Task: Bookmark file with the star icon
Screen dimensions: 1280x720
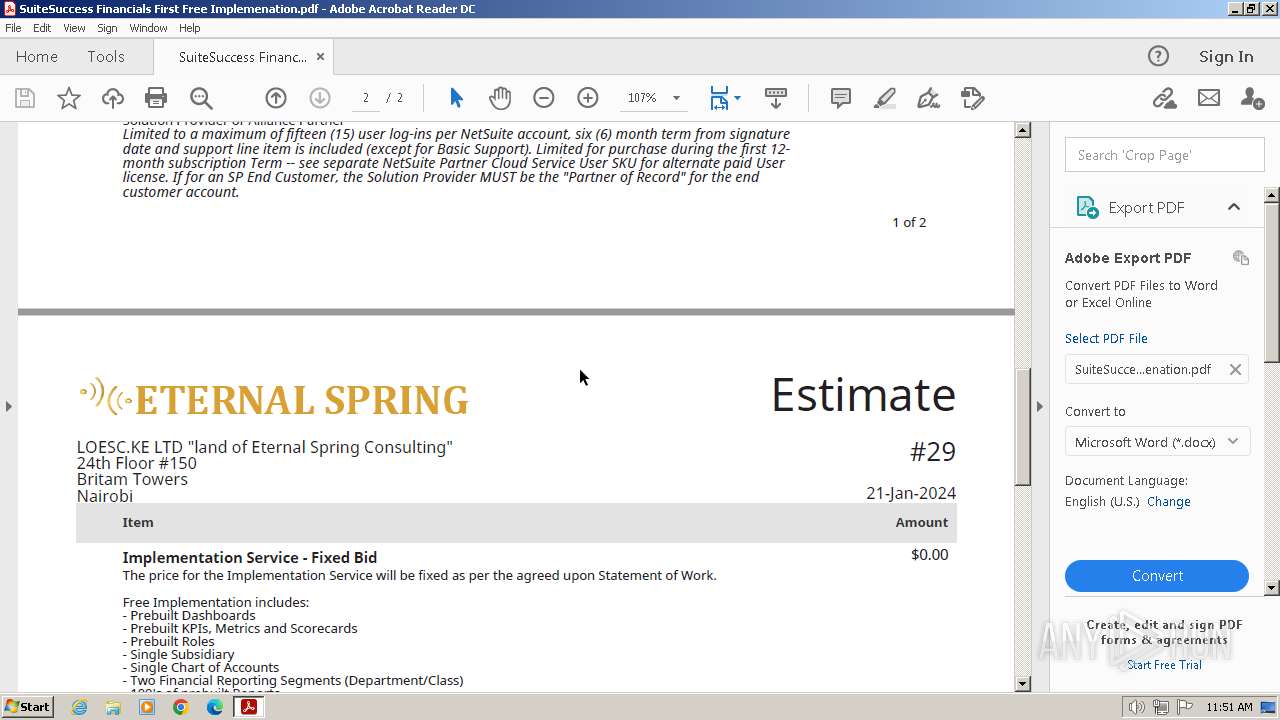Action: 69,98
